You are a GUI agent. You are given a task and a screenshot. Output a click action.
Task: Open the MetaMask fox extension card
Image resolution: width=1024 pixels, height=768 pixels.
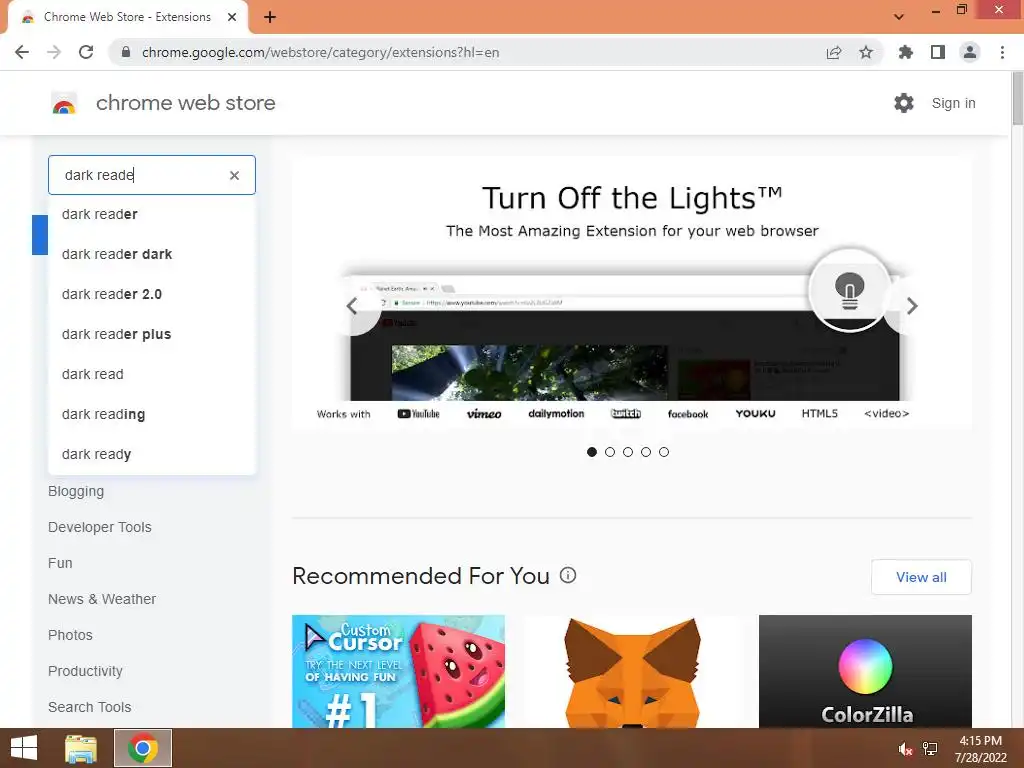click(x=632, y=671)
